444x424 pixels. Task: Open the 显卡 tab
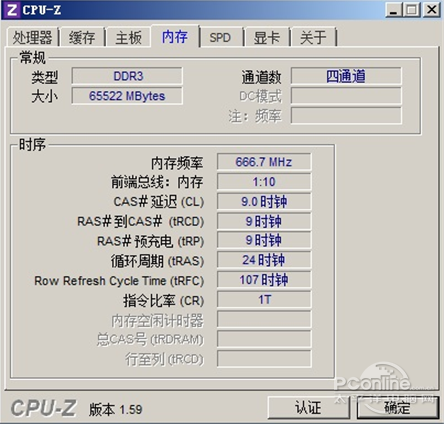(x=267, y=37)
